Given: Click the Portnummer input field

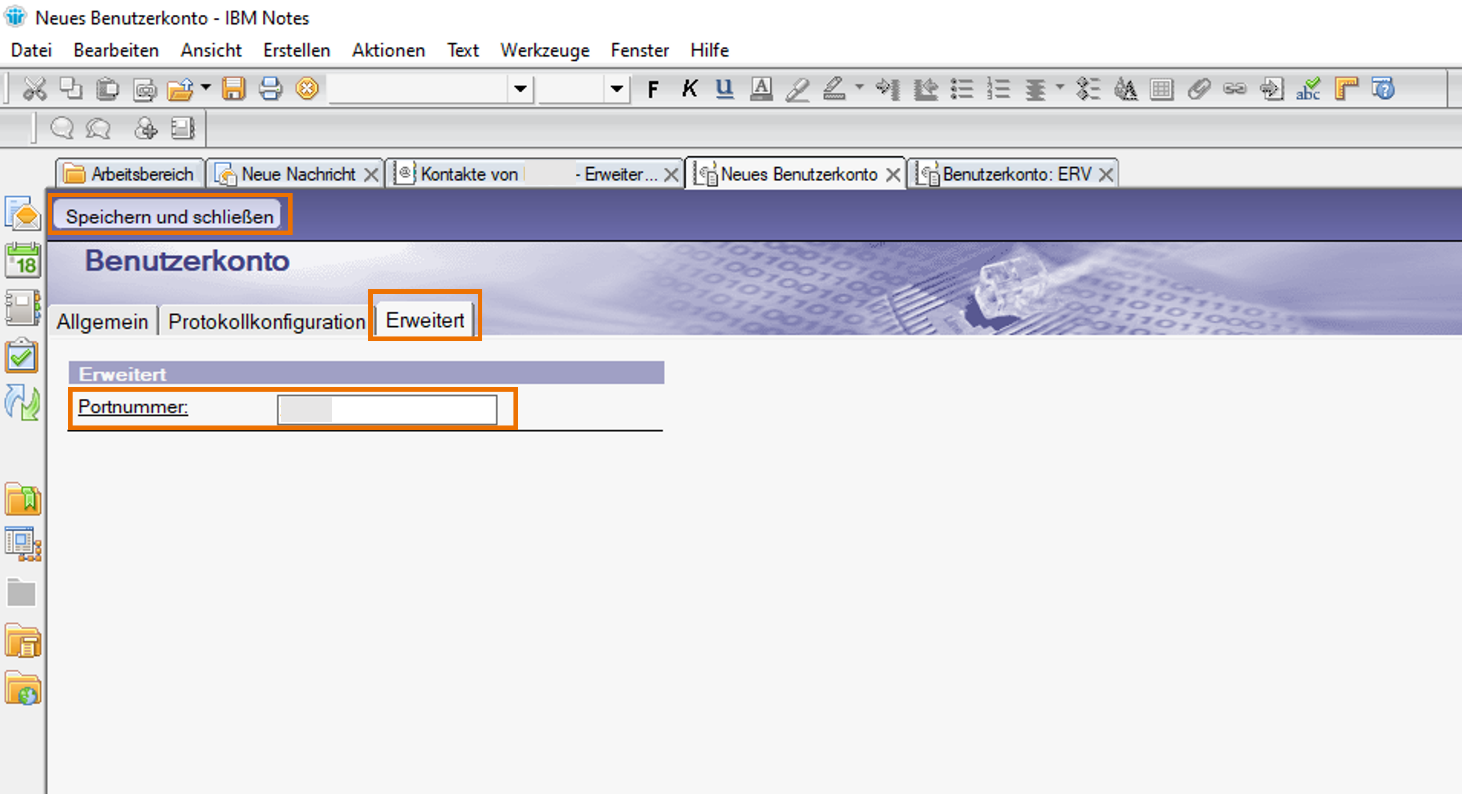Looking at the screenshot, I should pos(386,410).
